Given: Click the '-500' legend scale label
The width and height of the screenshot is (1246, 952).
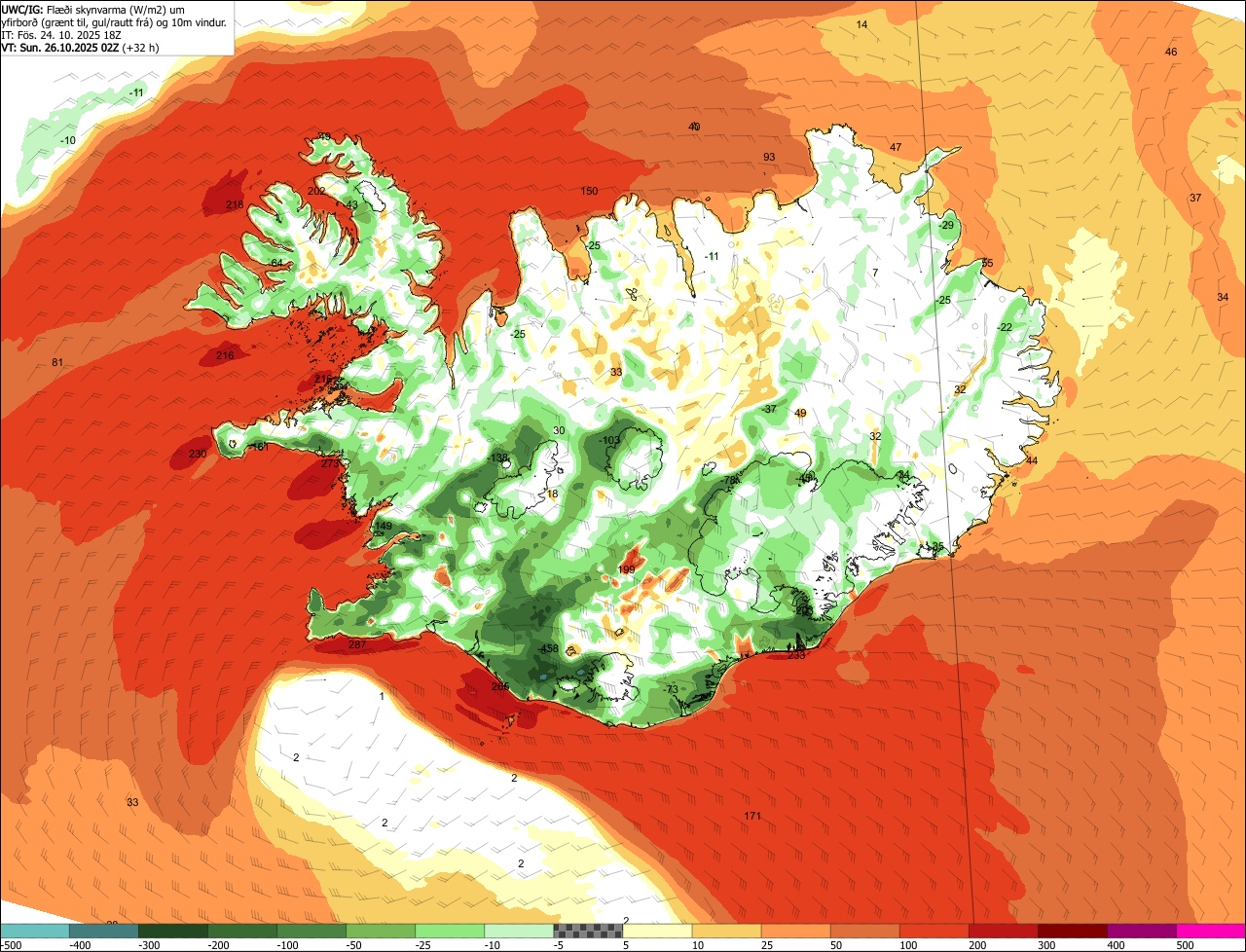Looking at the screenshot, I should pyautogui.click(x=12, y=944).
